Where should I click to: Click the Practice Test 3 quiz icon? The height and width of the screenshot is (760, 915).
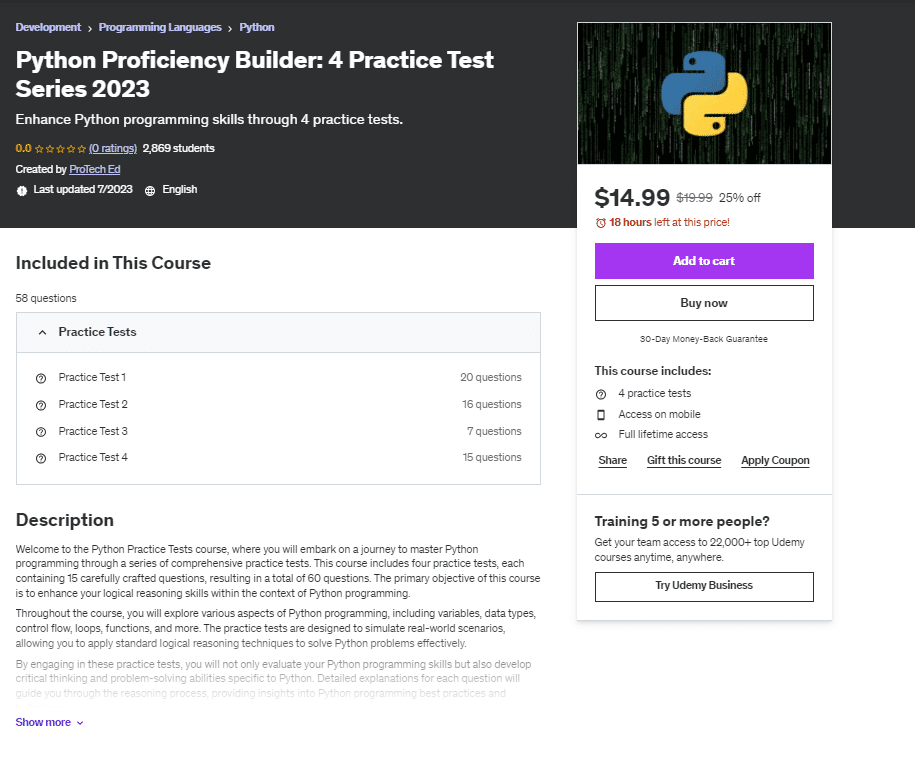pos(41,432)
